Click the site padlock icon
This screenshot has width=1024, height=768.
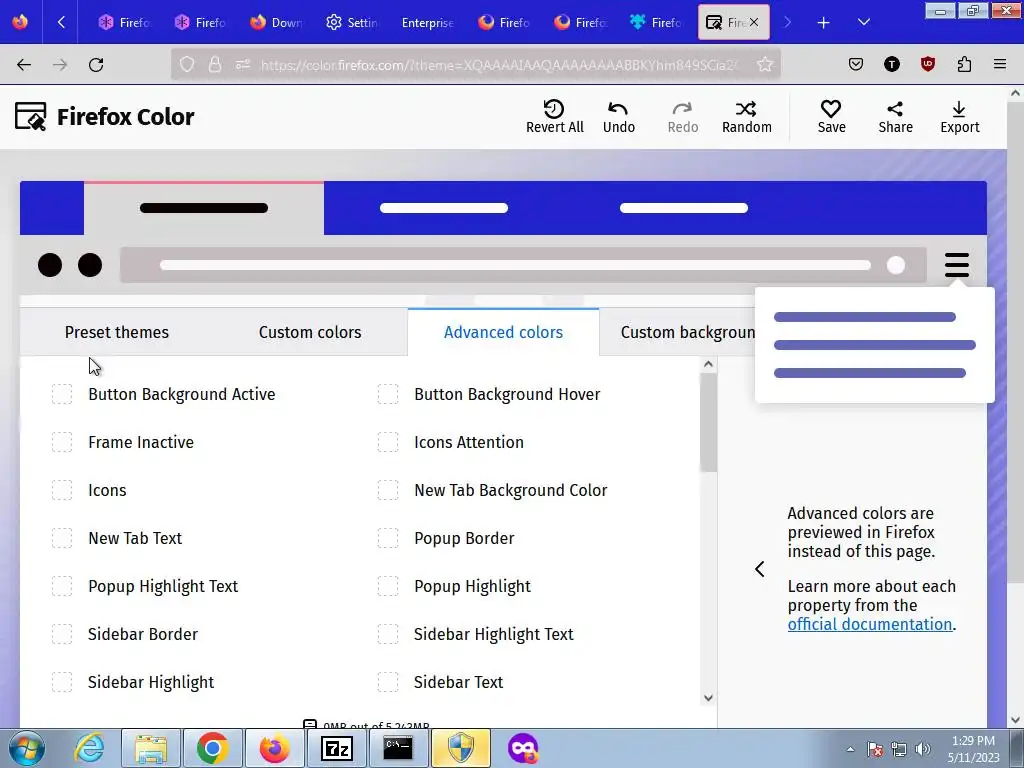(215, 65)
